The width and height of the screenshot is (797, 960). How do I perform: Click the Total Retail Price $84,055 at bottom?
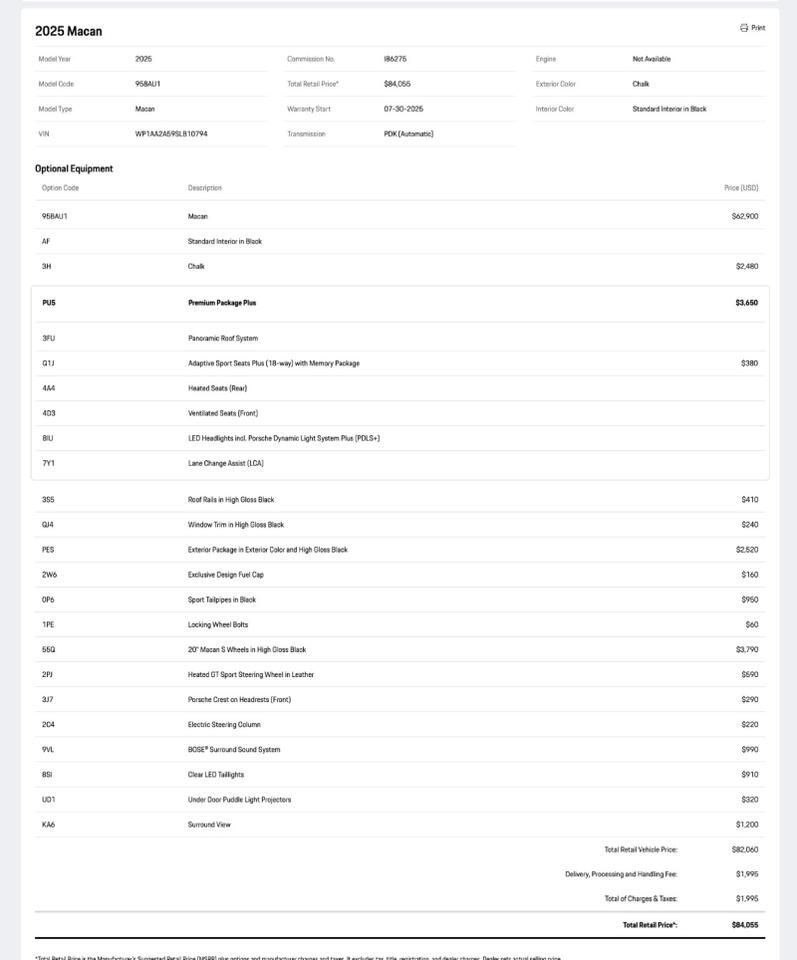tap(745, 925)
